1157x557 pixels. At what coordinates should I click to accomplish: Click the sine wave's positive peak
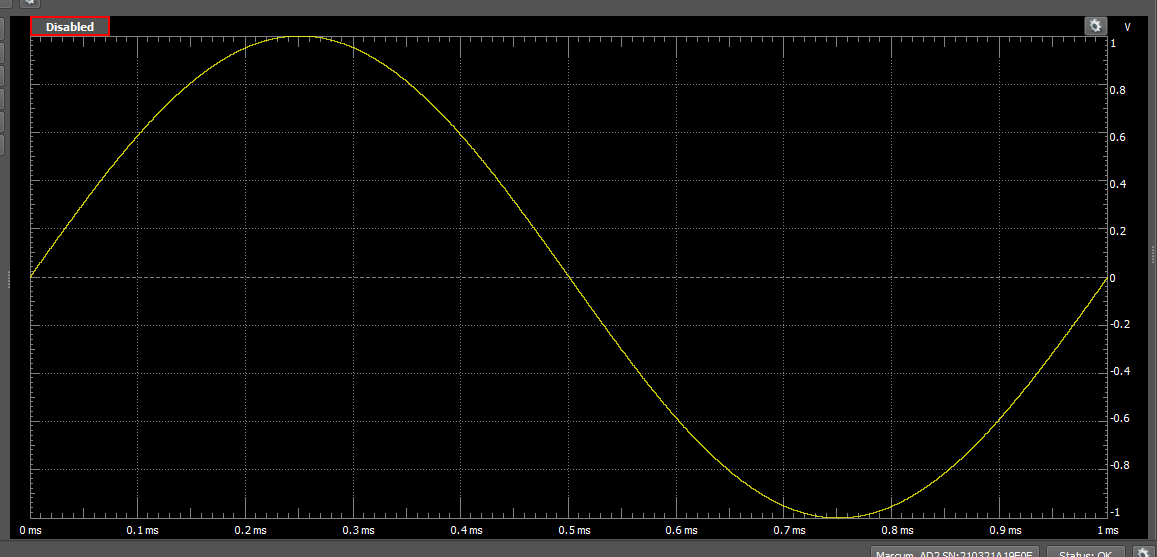299,37
